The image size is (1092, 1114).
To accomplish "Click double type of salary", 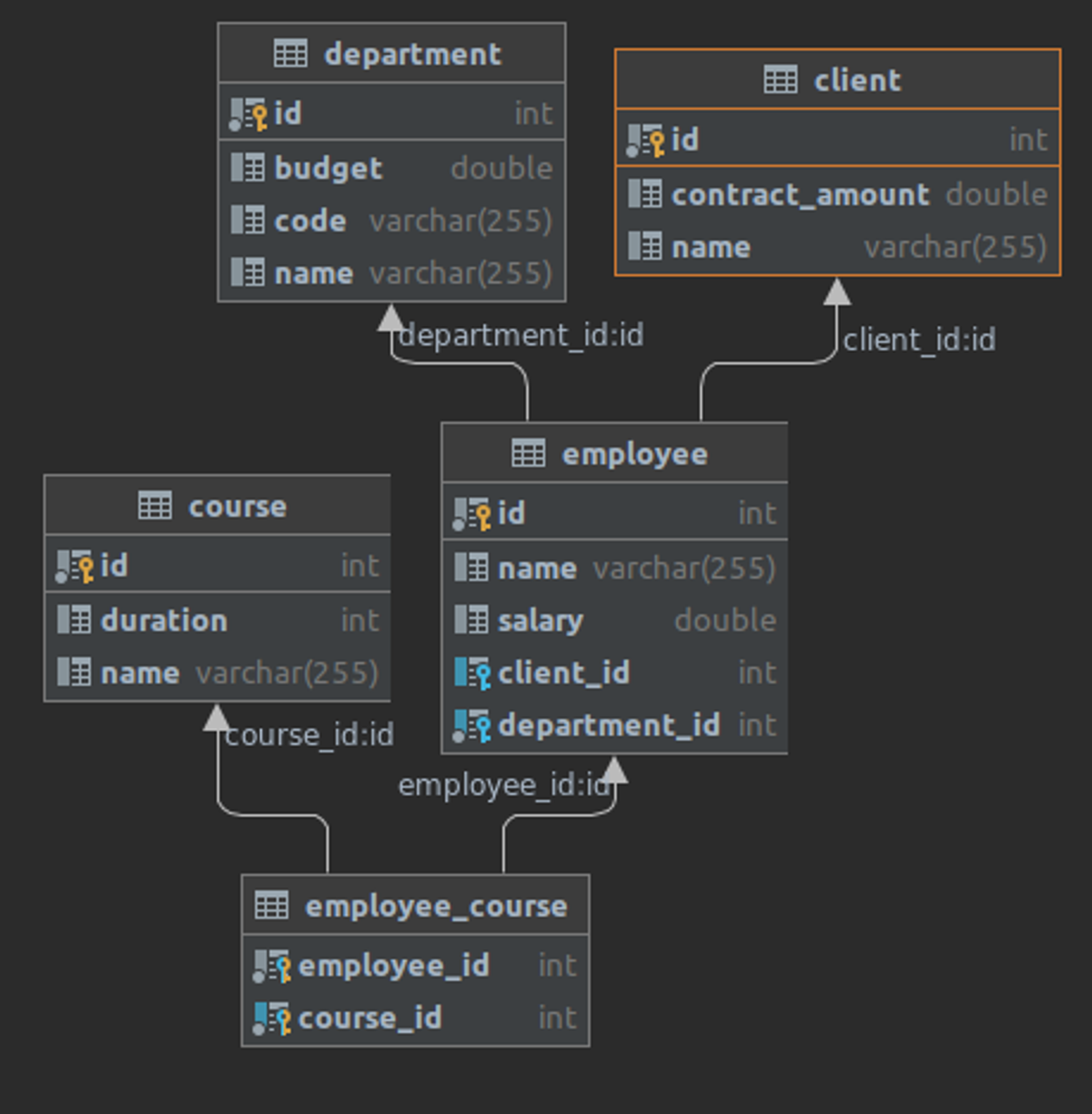I will (726, 621).
